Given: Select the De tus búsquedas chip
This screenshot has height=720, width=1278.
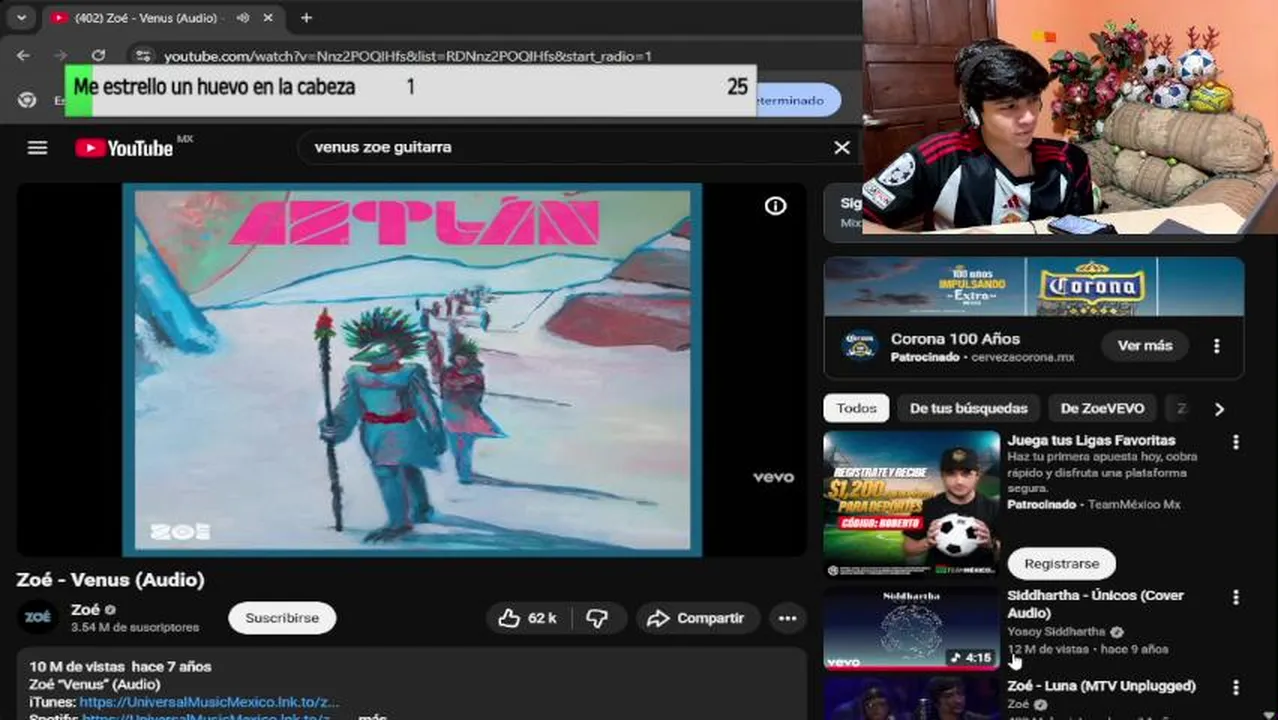Looking at the screenshot, I should 968,408.
